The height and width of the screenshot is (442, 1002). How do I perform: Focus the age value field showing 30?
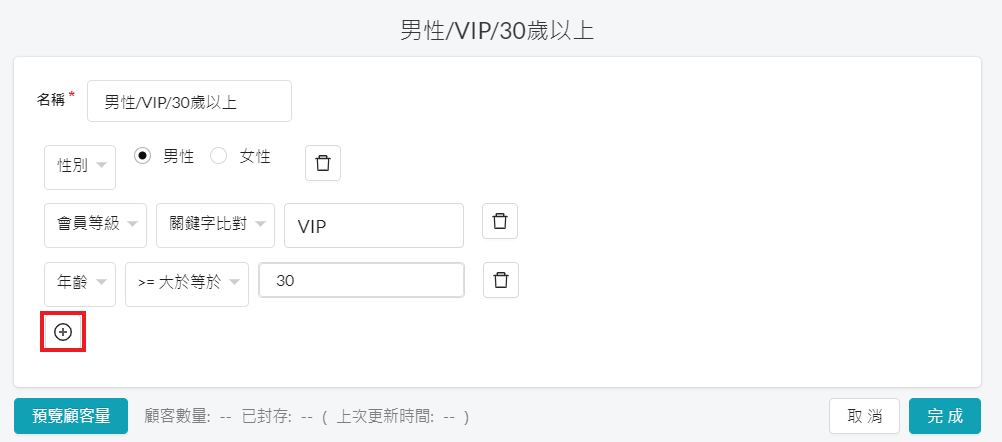coord(362,280)
